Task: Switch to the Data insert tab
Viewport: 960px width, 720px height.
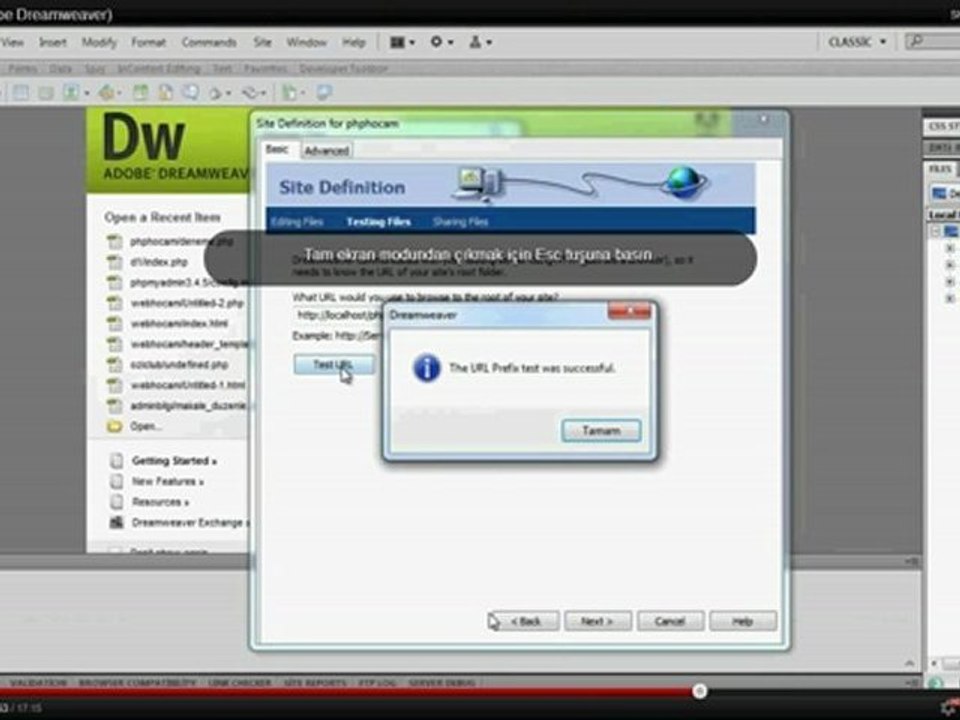Action: (60, 68)
